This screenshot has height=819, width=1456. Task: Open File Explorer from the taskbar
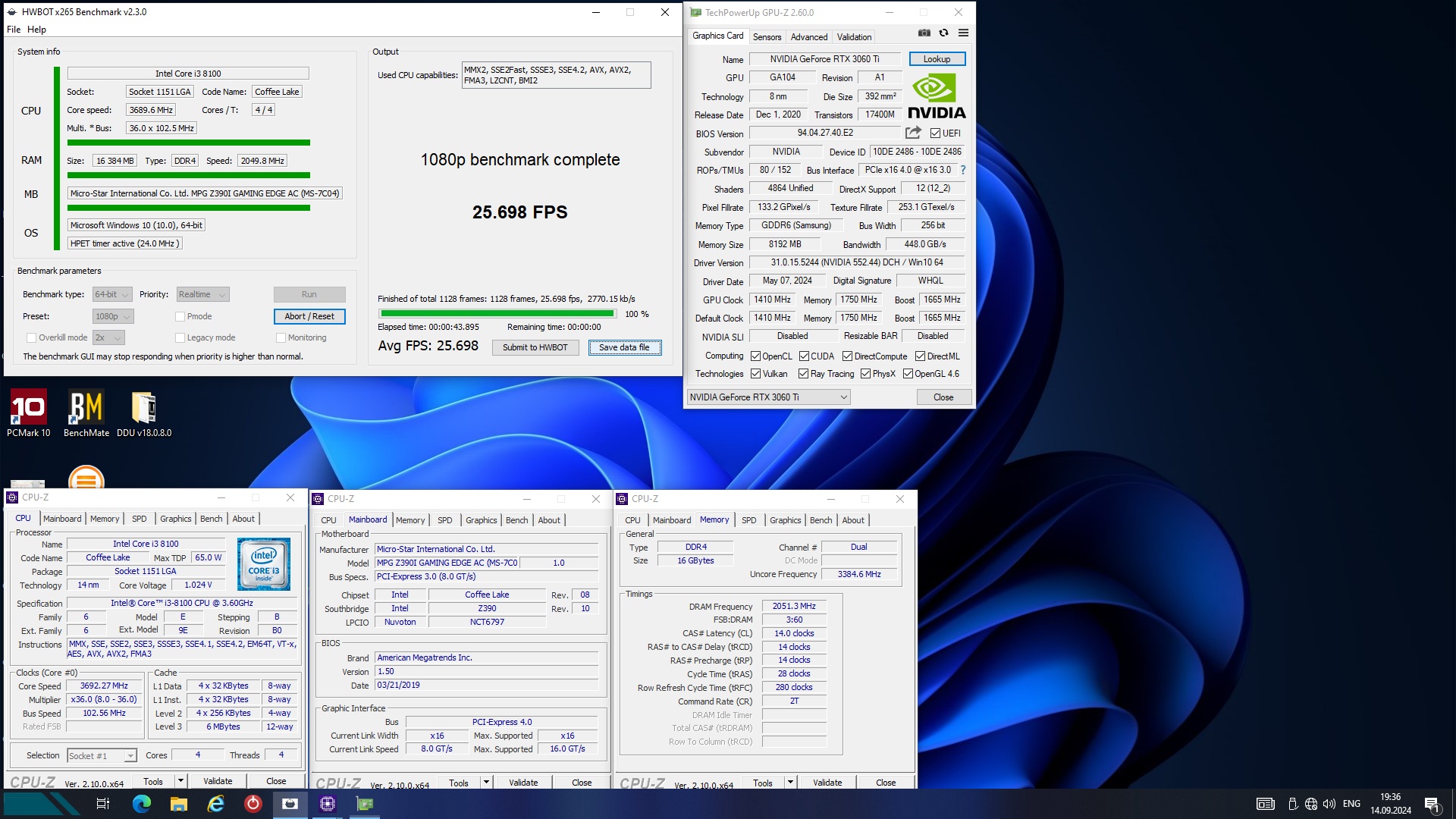pyautogui.click(x=179, y=804)
